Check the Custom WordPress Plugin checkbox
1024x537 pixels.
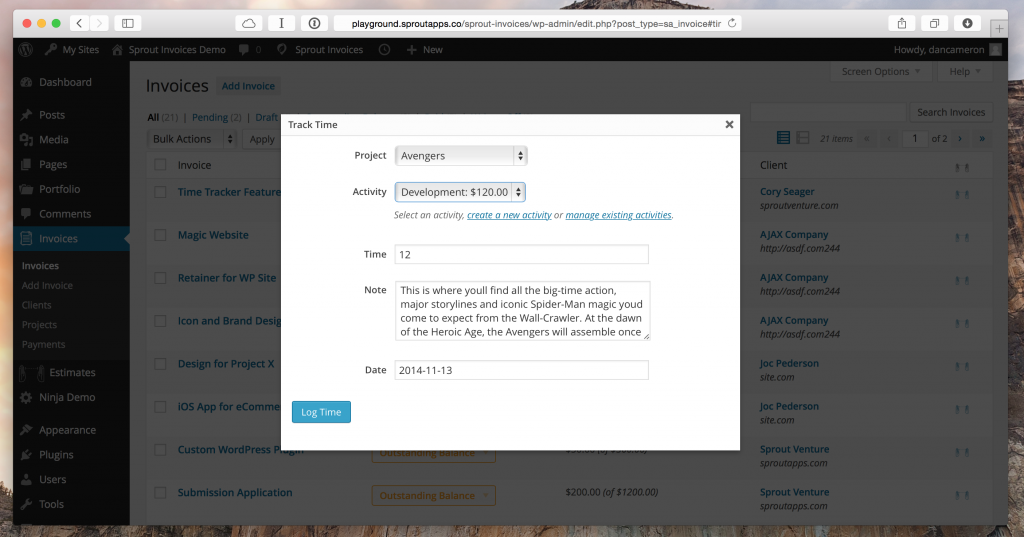160,449
